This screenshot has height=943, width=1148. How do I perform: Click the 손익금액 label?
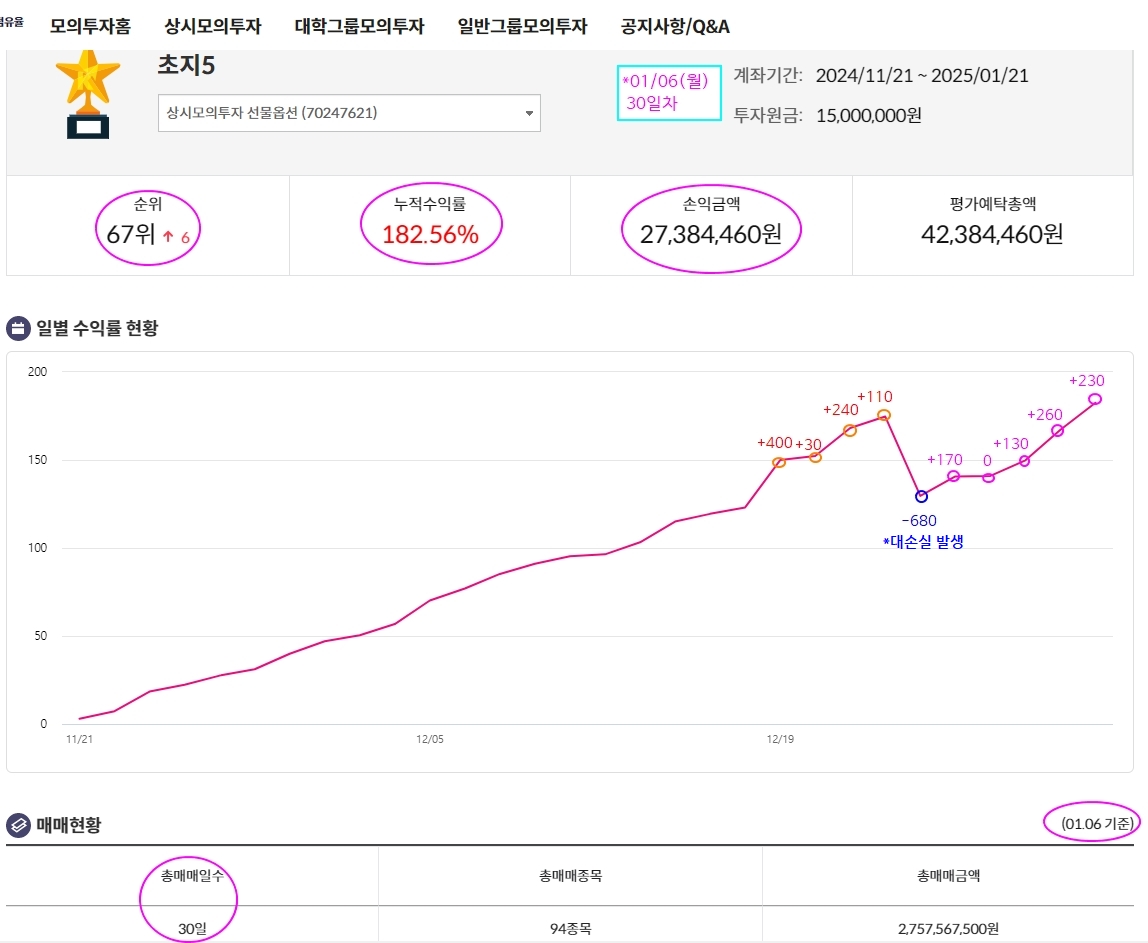pos(711,204)
